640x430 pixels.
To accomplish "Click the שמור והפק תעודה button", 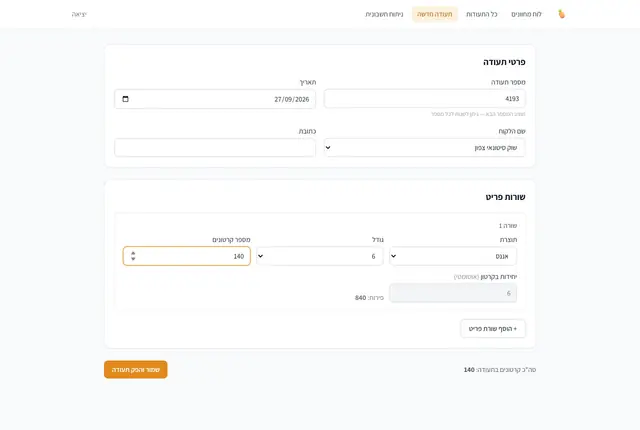I will 136,370.
